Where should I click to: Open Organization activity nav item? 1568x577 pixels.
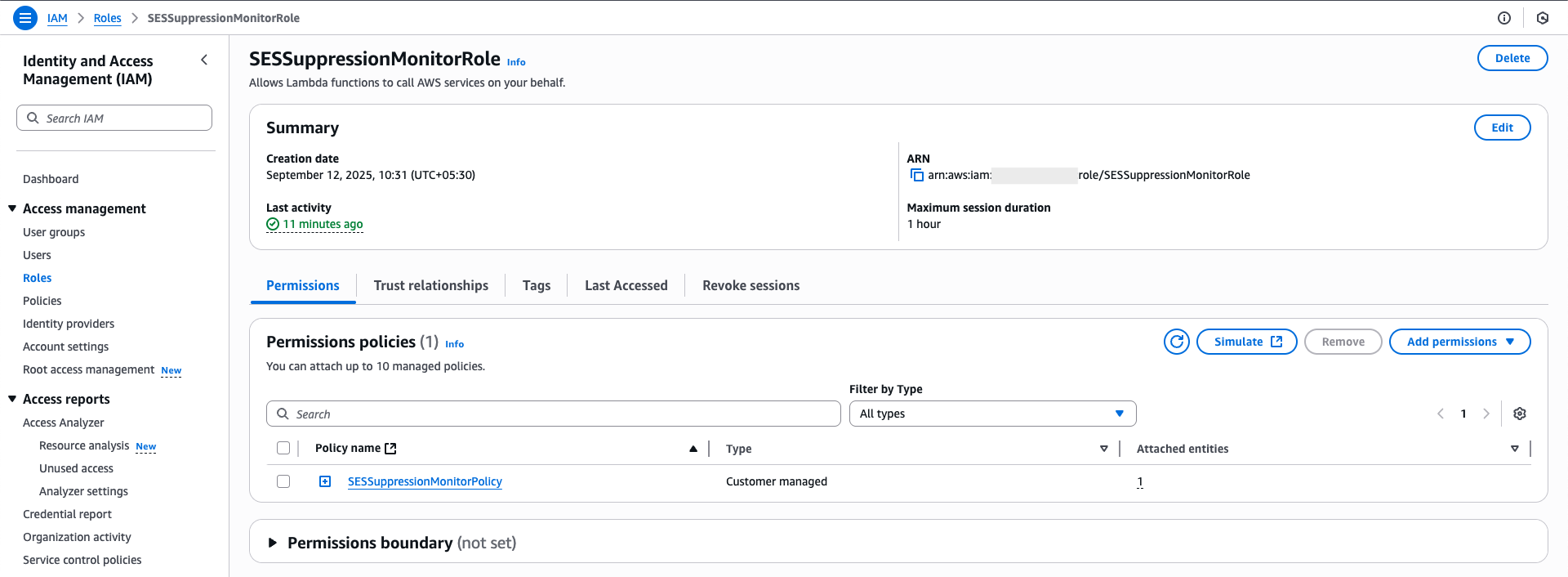77,537
